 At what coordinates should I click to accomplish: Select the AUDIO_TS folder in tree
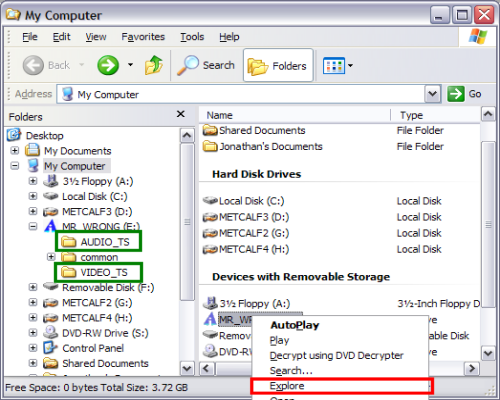point(99,241)
